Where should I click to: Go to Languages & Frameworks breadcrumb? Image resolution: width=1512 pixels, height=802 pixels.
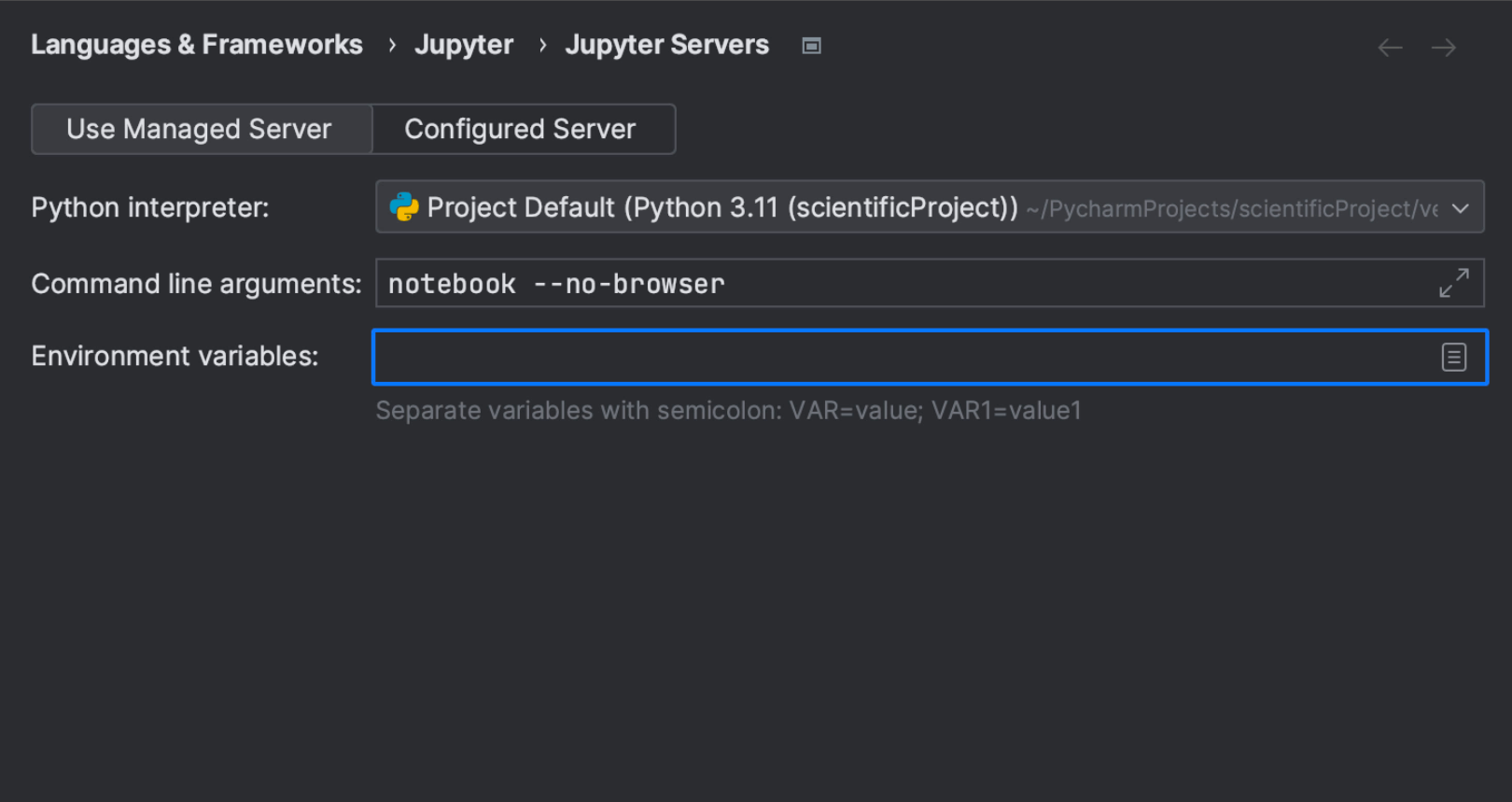pyautogui.click(x=197, y=45)
